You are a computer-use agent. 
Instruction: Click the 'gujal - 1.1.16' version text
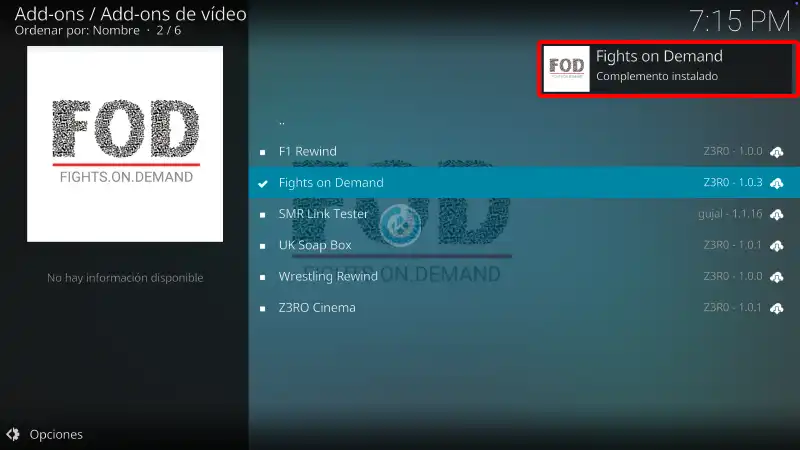[730, 214]
